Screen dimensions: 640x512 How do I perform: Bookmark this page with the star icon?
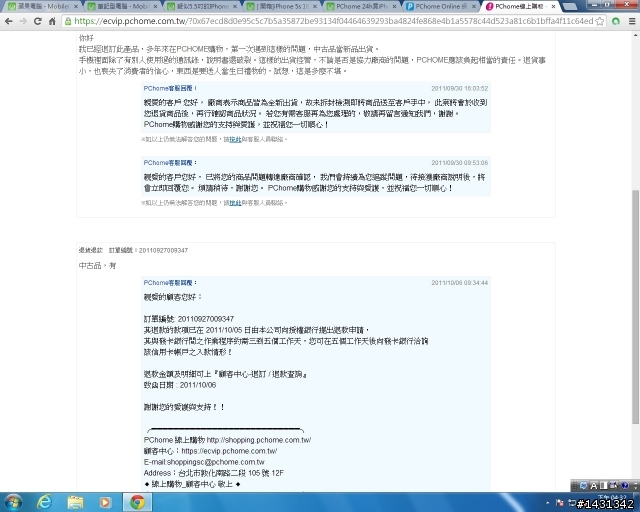tap(600, 21)
